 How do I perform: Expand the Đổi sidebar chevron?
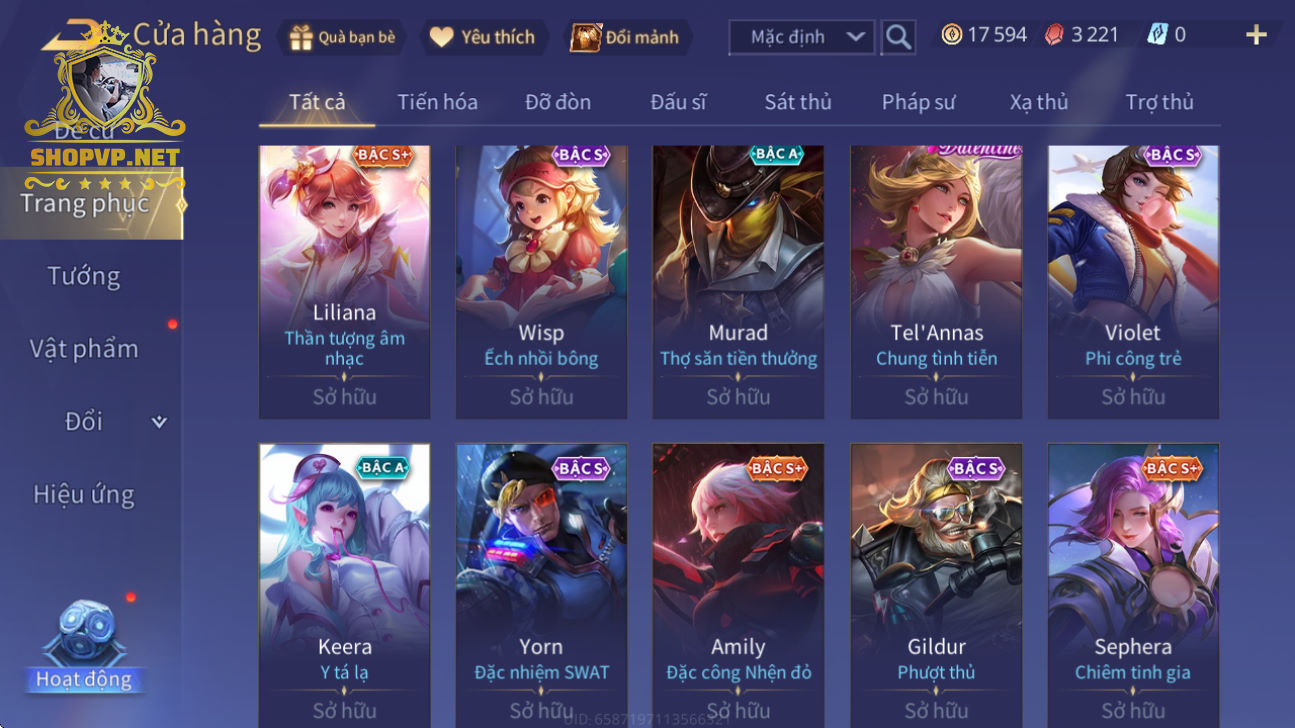[159, 422]
